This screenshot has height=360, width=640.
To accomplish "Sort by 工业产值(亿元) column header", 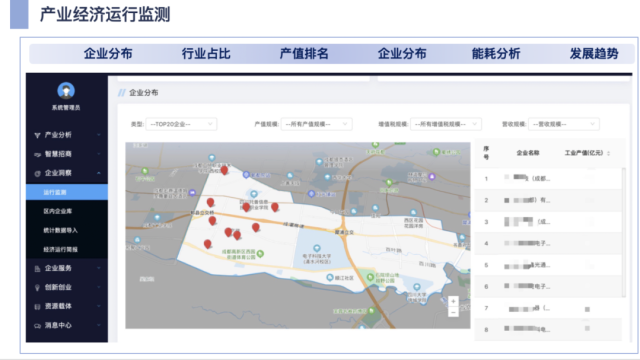I will click(x=587, y=153).
